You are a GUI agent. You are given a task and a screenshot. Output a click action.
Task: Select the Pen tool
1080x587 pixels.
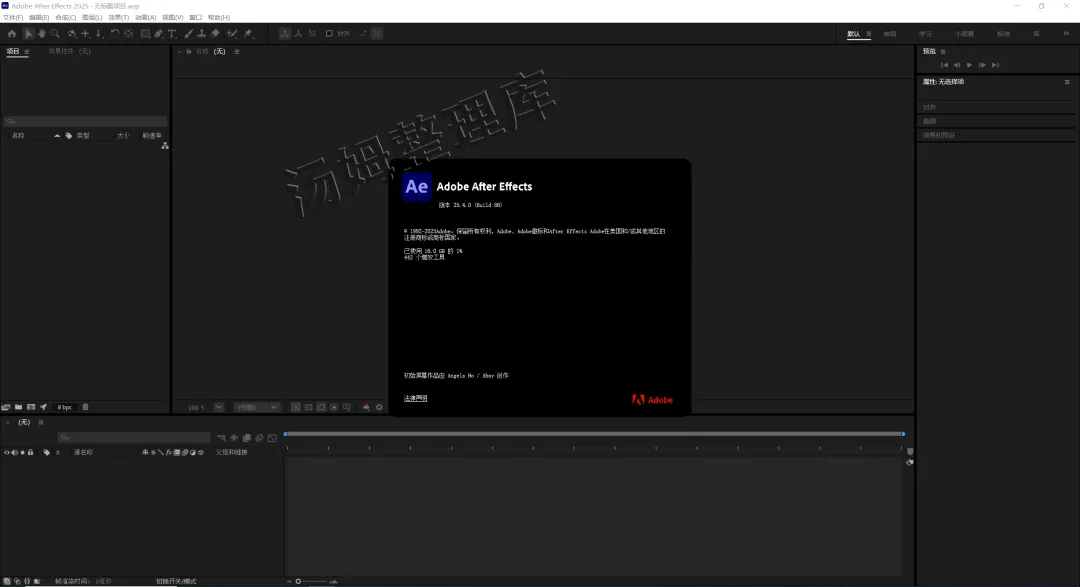click(x=158, y=33)
